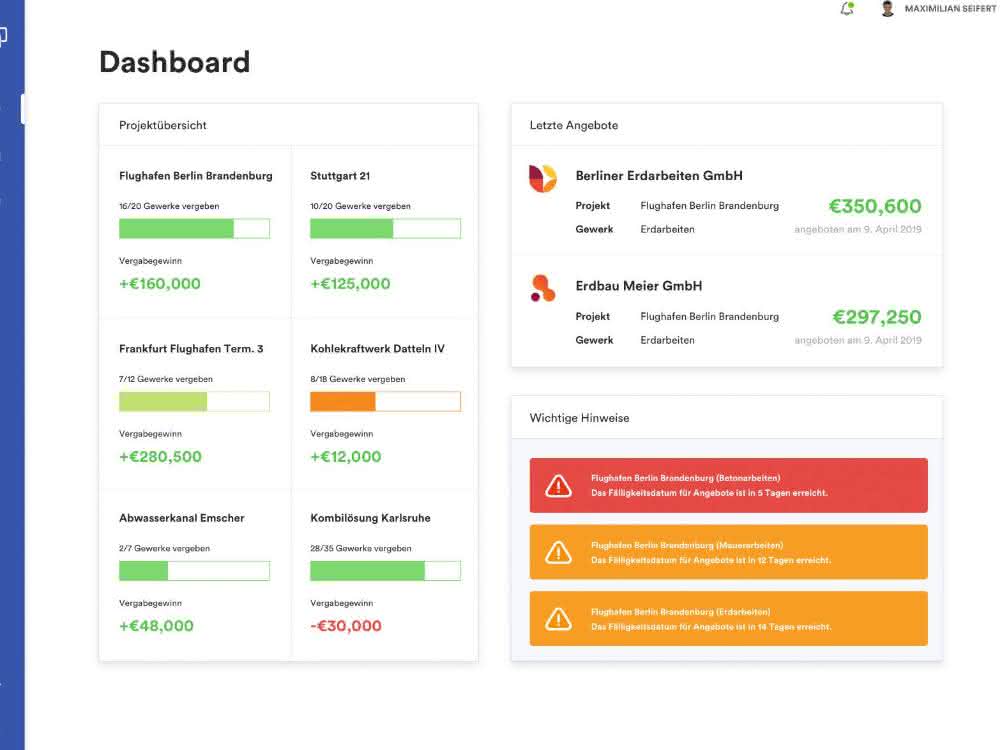Click the orange Datteln IV progress bar
The width and height of the screenshot is (1000, 750).
(385, 401)
